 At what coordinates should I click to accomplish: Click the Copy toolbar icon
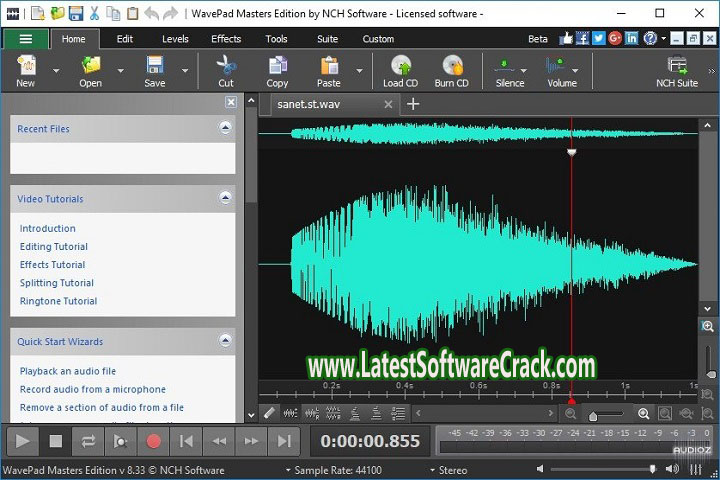(277, 67)
